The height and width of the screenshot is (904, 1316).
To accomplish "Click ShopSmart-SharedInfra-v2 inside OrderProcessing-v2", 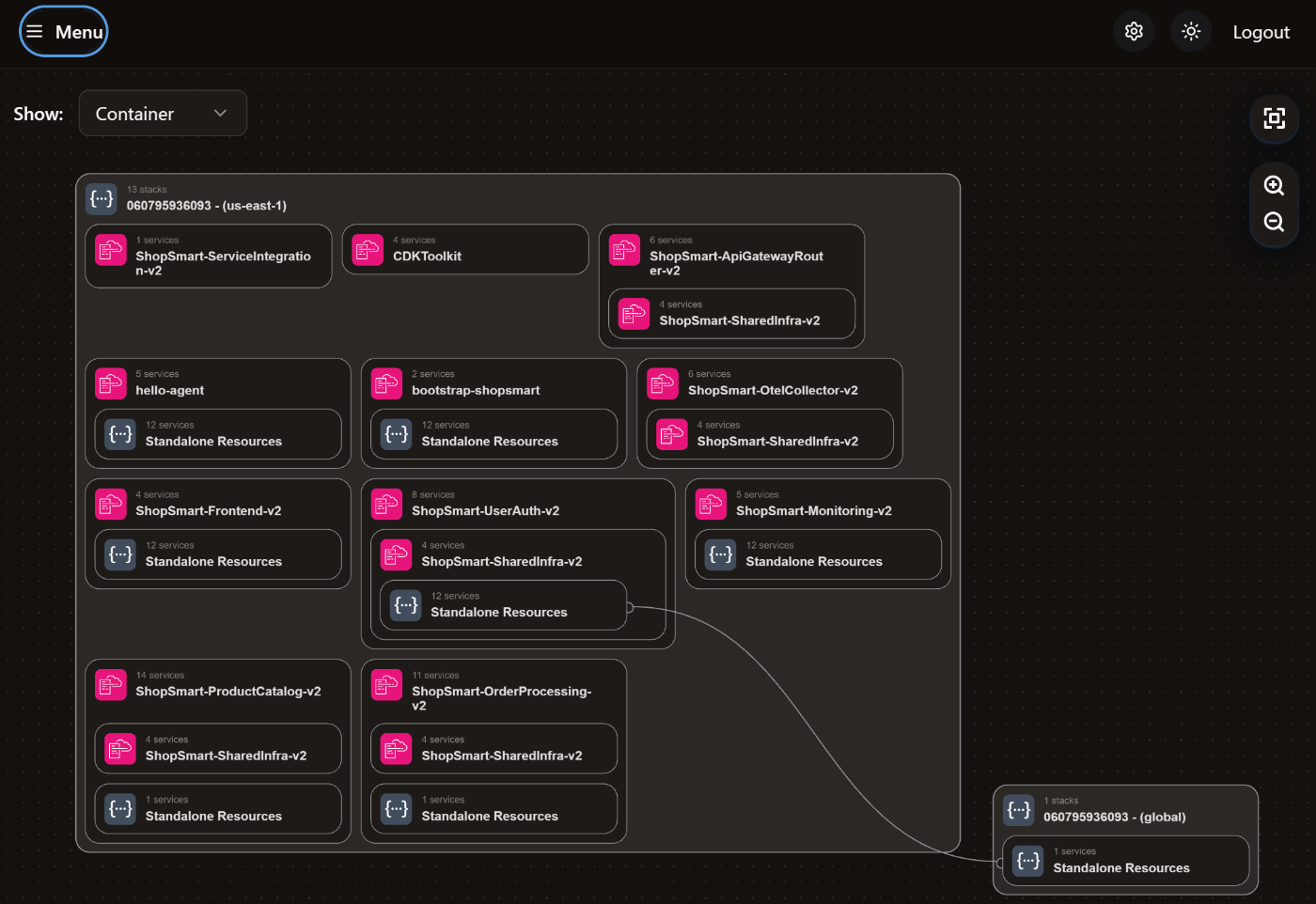I will pyautogui.click(x=494, y=749).
